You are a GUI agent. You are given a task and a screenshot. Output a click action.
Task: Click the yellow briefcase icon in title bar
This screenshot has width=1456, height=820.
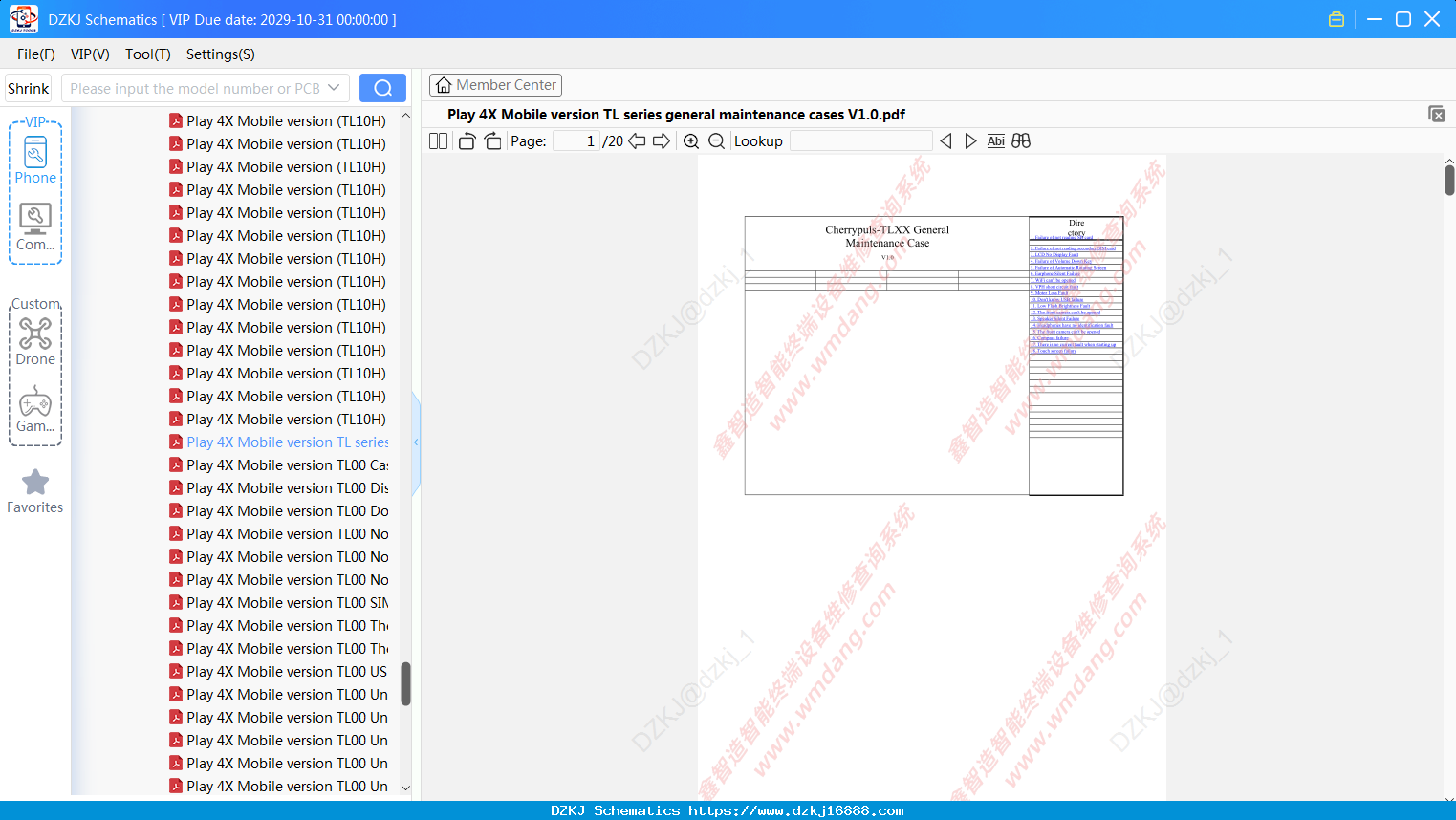[1336, 19]
